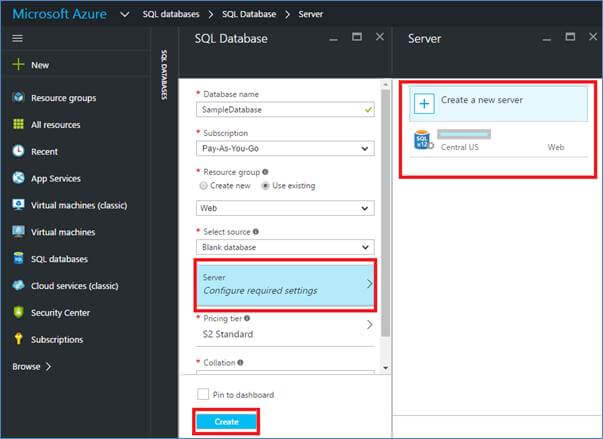Select the Create new radio button
This screenshot has width=603, height=439.
[203, 186]
